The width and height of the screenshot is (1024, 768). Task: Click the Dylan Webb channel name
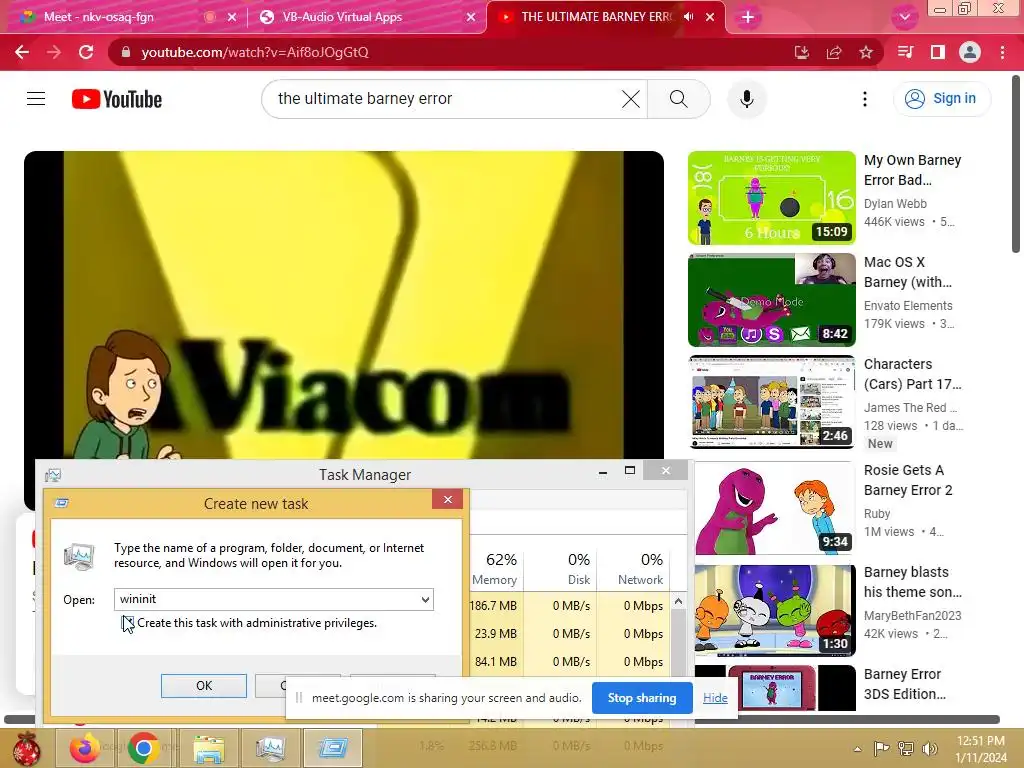(x=895, y=204)
